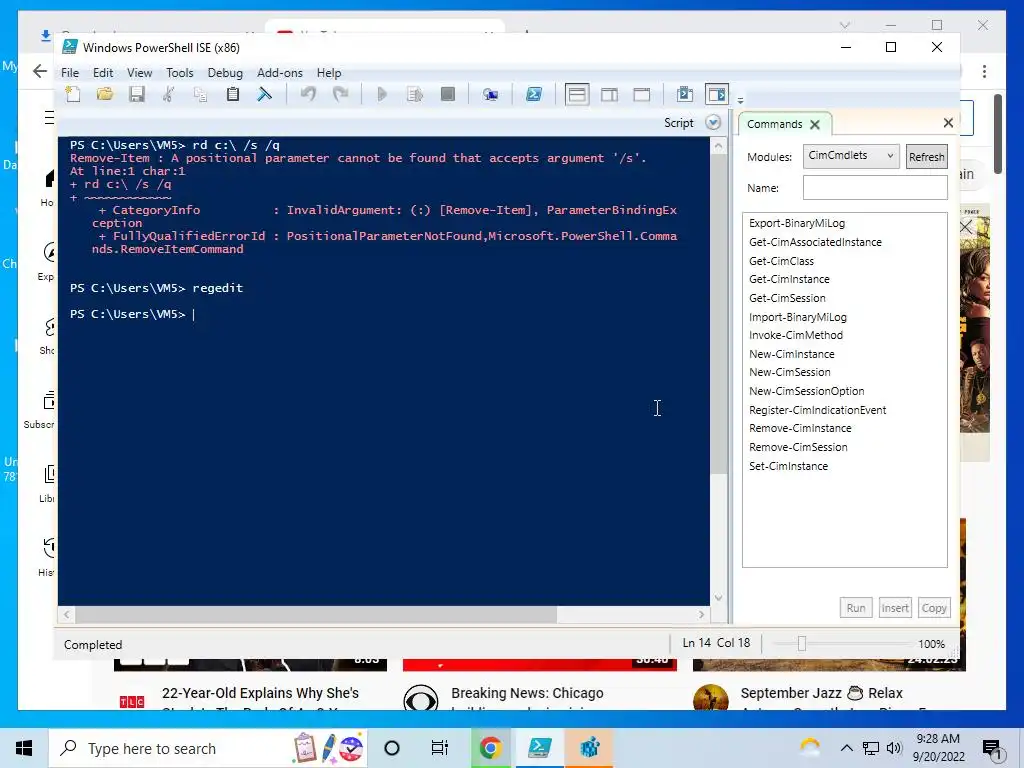Show script pane on top layout icon
This screenshot has height=768, width=1024.
tap(577, 95)
